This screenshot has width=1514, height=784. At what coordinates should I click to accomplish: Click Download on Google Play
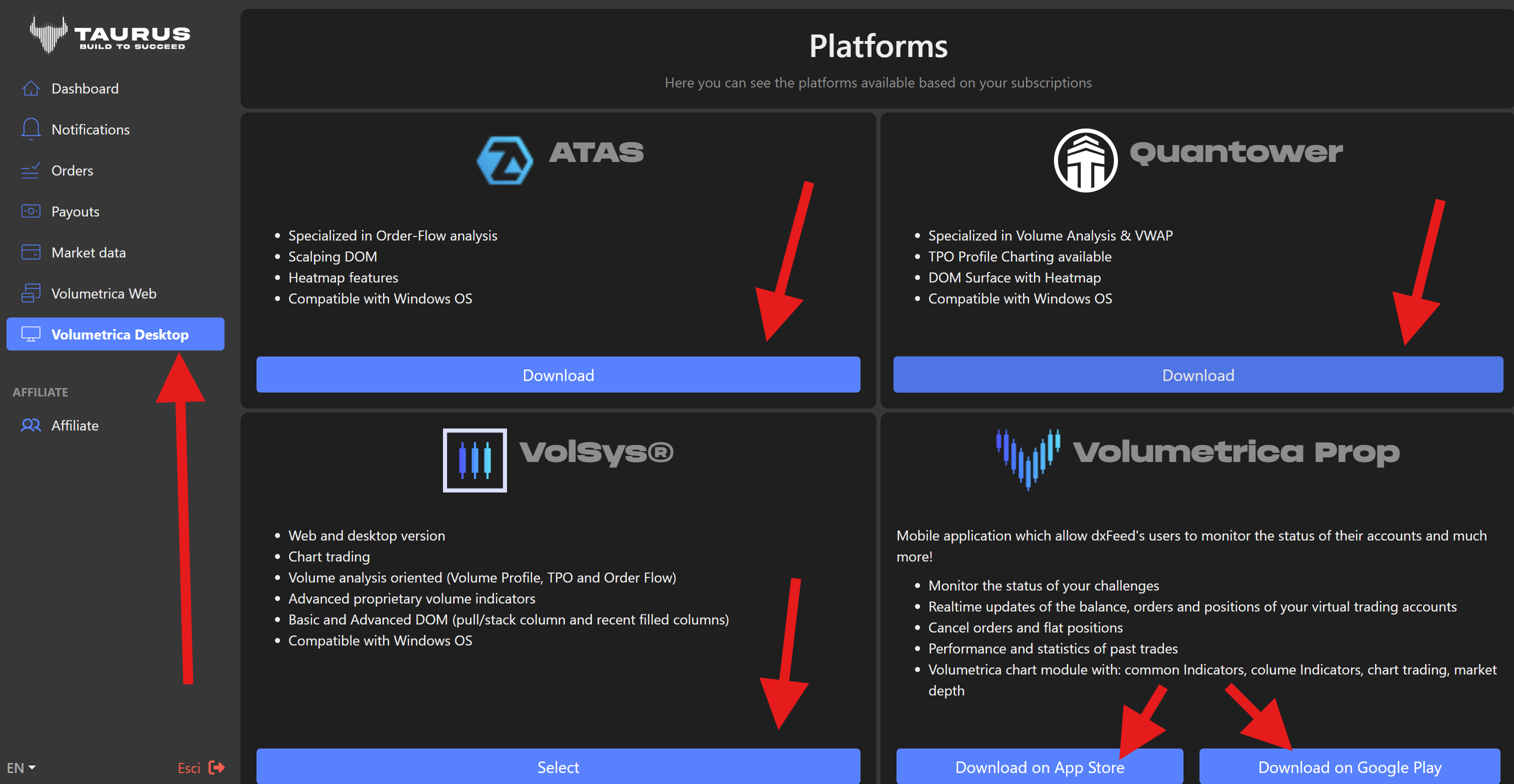click(x=1349, y=766)
